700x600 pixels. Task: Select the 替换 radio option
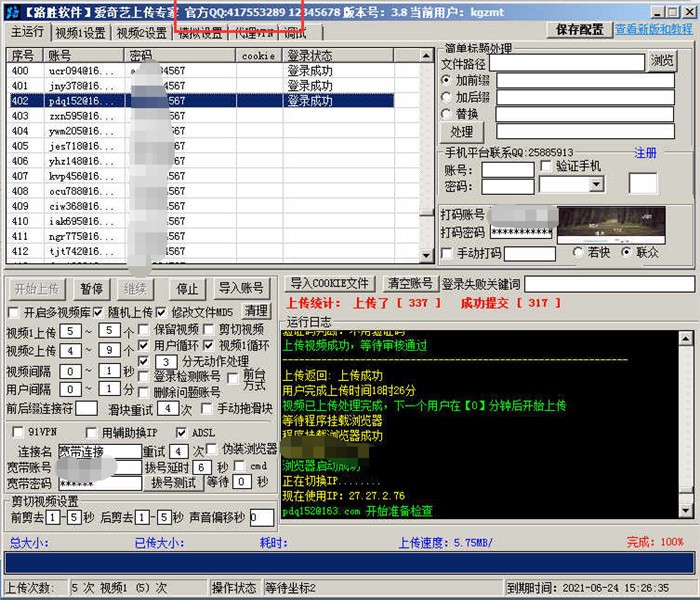click(x=446, y=114)
